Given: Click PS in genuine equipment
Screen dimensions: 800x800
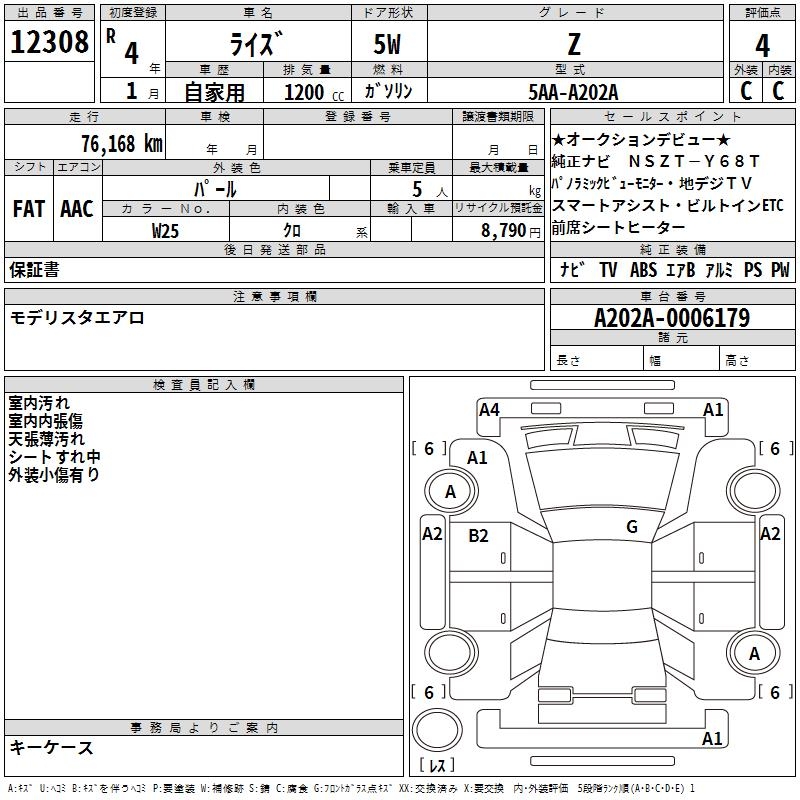Looking at the screenshot, I should pyautogui.click(x=753, y=269).
